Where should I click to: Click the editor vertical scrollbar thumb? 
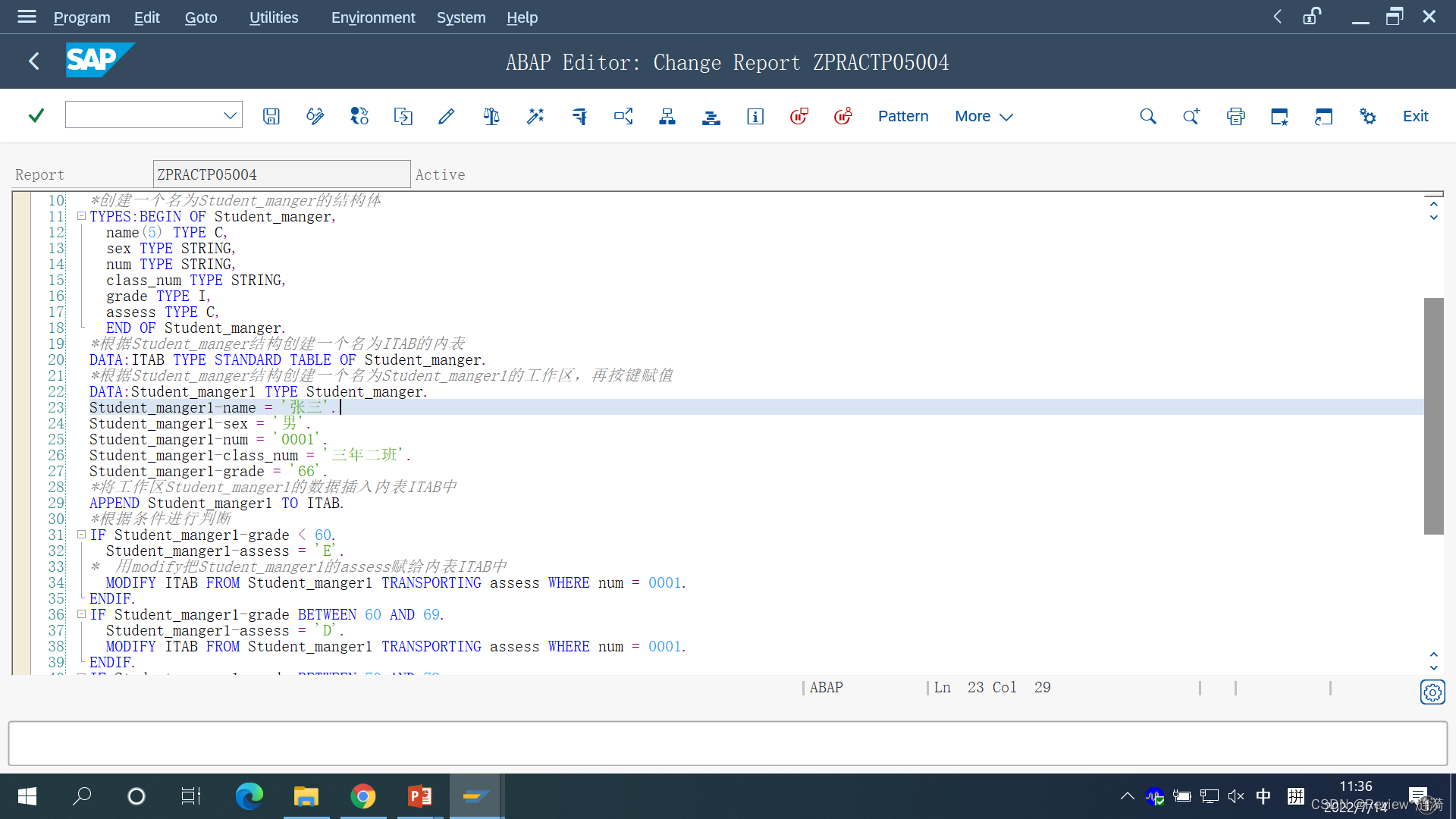(1433, 416)
